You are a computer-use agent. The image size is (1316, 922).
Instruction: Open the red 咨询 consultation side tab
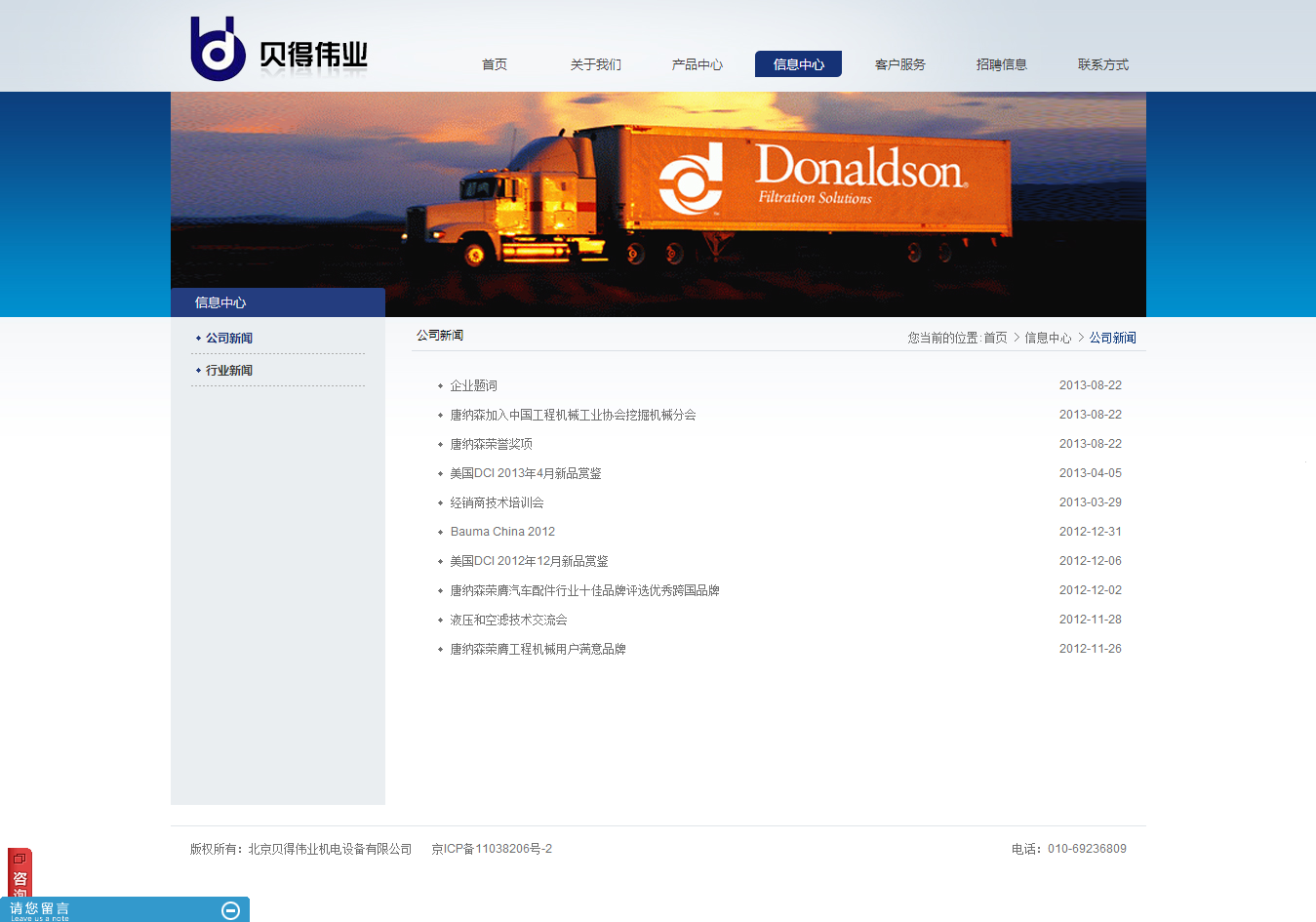[x=20, y=873]
